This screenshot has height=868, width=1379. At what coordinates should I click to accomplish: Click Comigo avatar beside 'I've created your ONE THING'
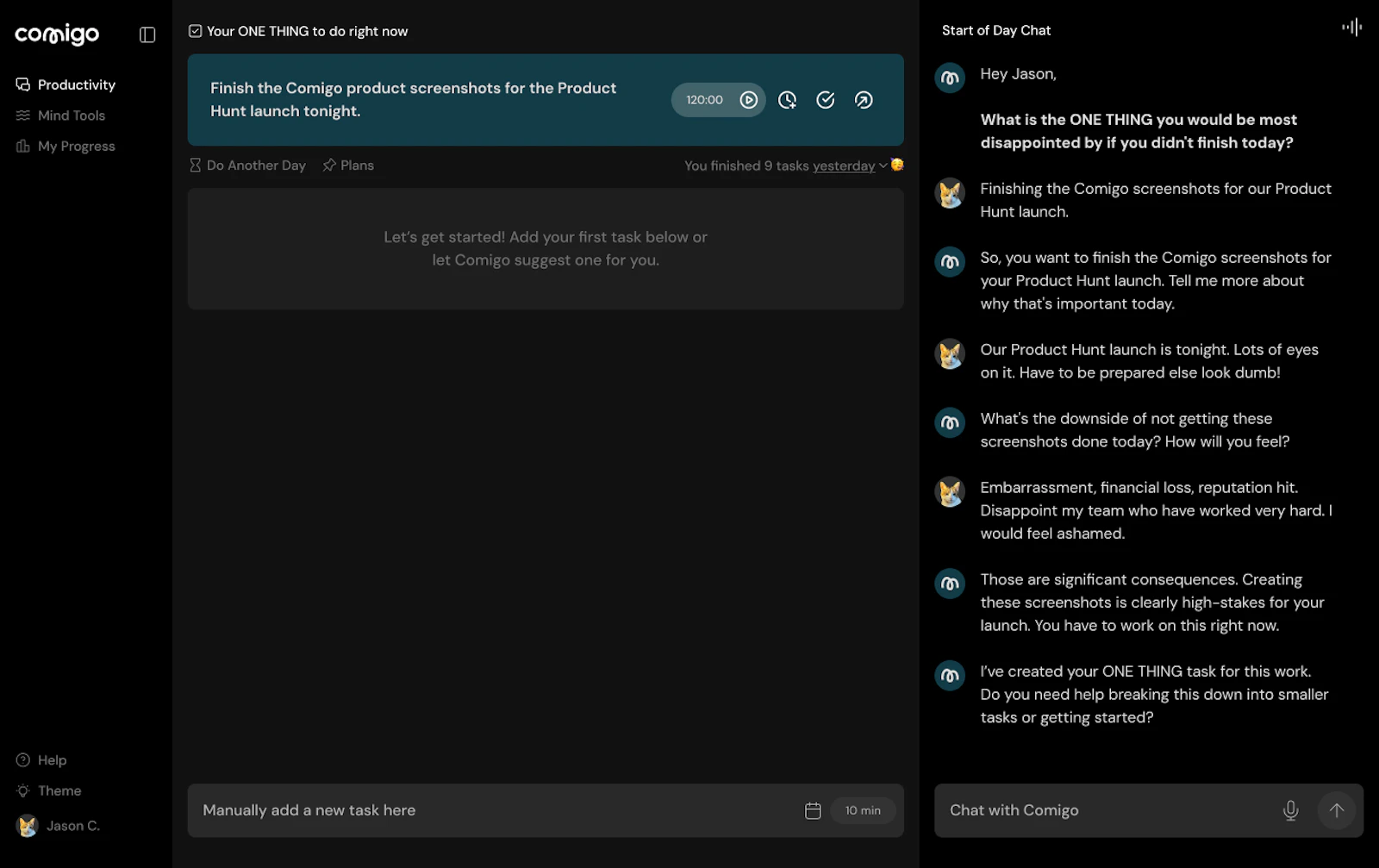[950, 676]
